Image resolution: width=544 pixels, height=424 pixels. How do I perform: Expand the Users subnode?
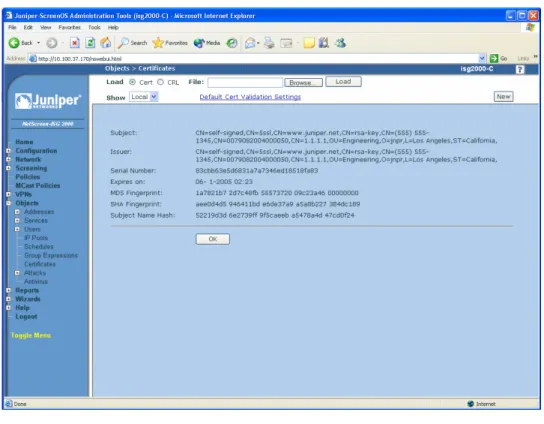coord(17,229)
